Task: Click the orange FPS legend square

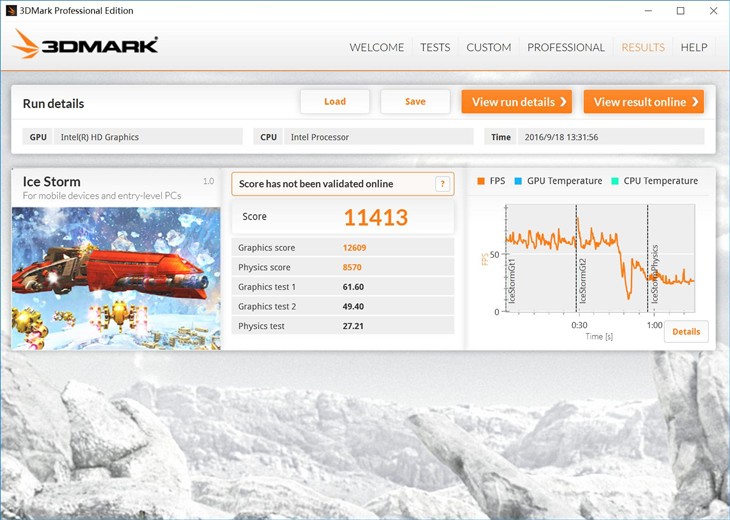Action: point(481,181)
